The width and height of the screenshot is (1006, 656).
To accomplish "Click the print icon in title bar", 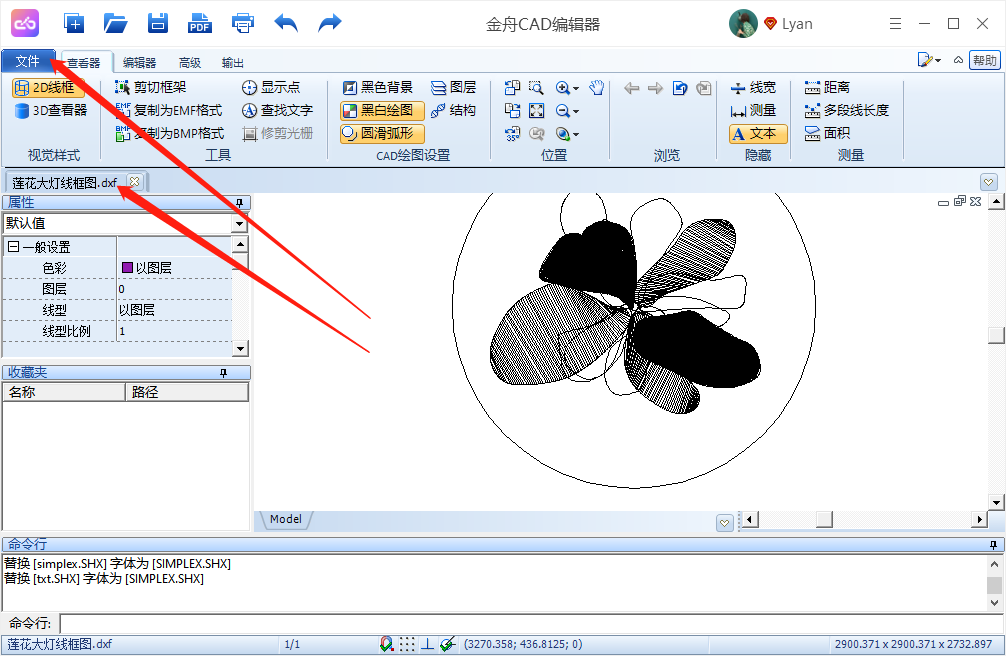I will click(242, 23).
